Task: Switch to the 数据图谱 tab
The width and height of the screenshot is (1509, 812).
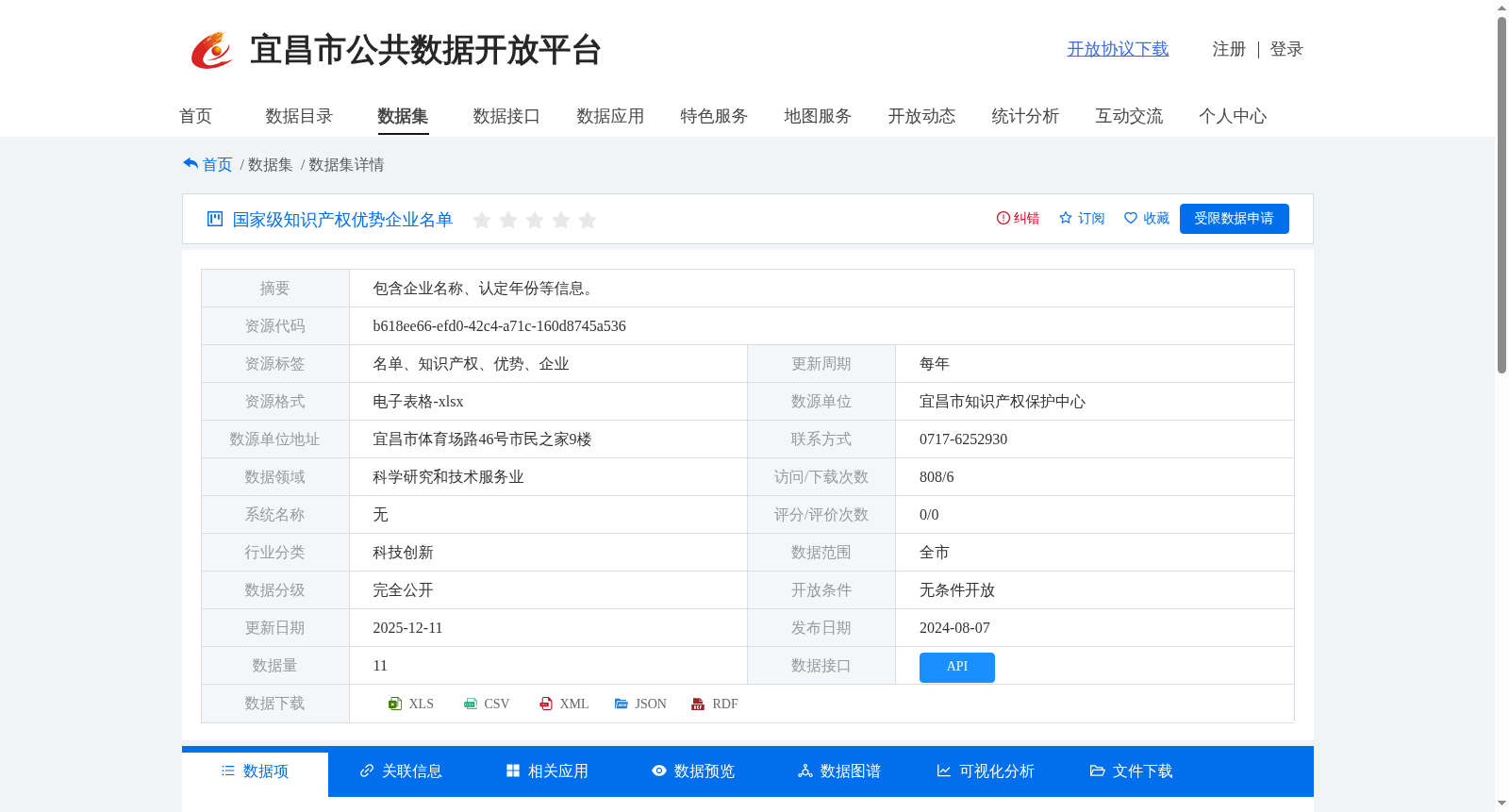Action: click(839, 771)
